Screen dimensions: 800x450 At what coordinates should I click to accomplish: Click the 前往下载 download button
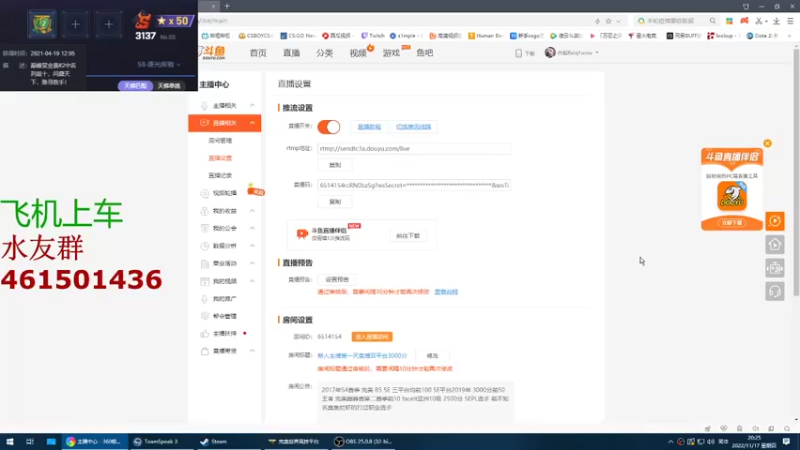click(408, 236)
